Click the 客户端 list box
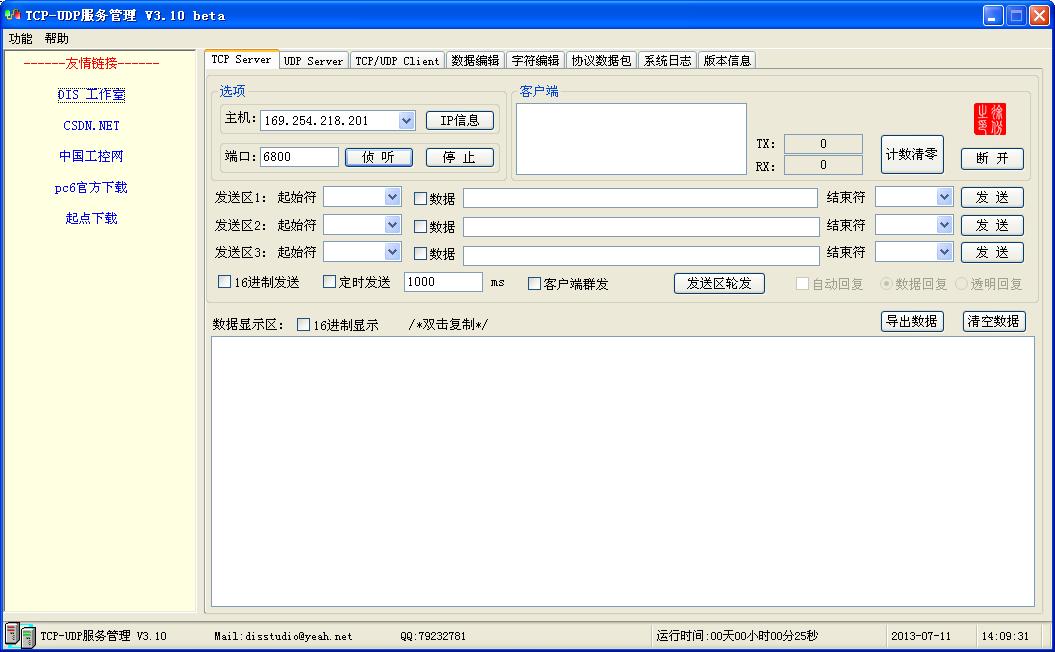 coord(631,139)
